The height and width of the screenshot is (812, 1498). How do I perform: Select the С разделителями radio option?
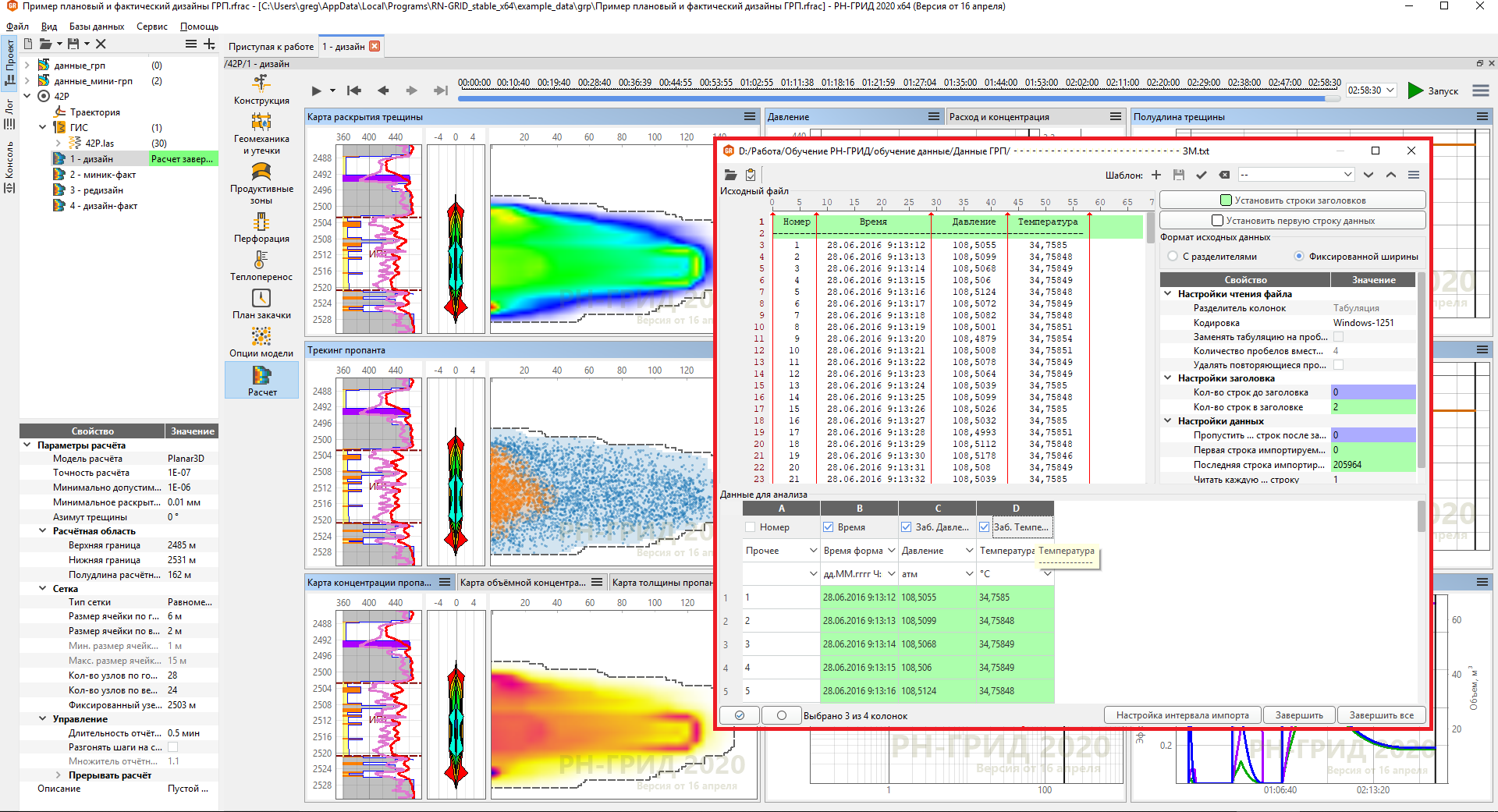pos(1173,256)
